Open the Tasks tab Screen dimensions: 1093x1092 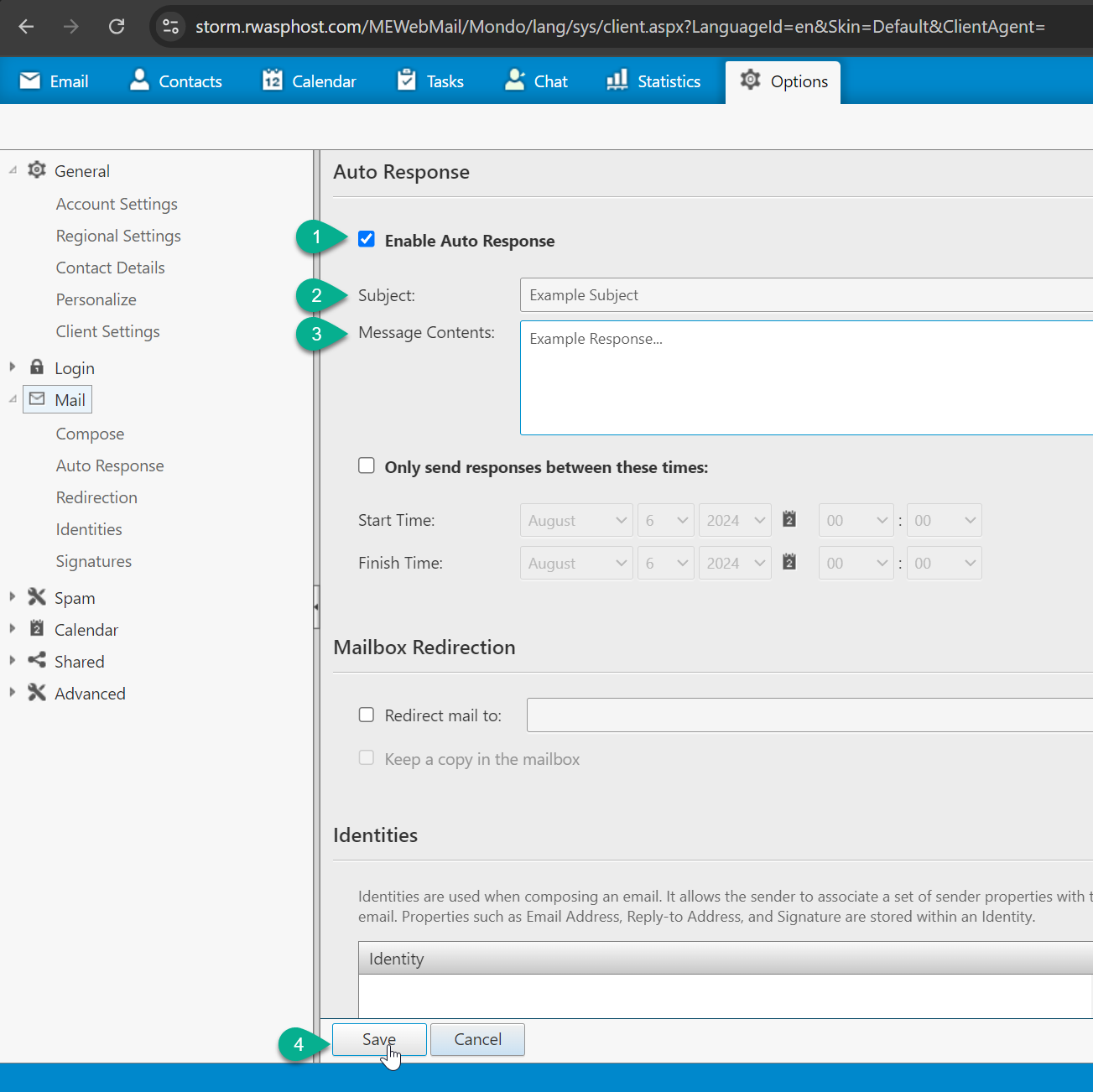(430, 81)
